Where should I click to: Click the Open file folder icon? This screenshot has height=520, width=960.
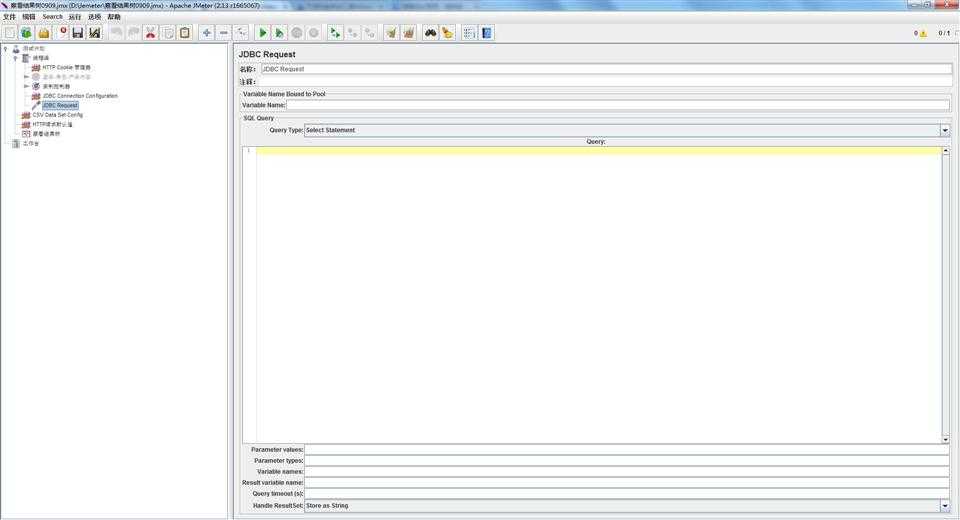pyautogui.click(x=43, y=33)
